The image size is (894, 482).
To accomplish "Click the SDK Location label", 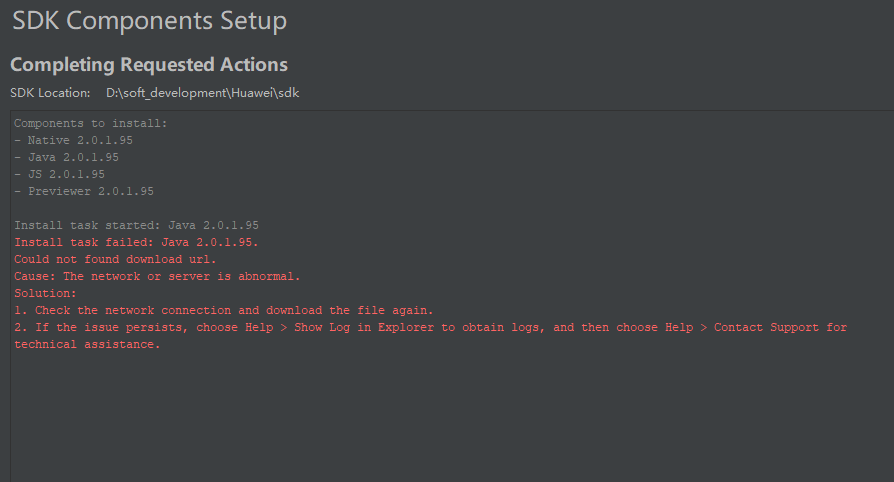I will (x=50, y=93).
